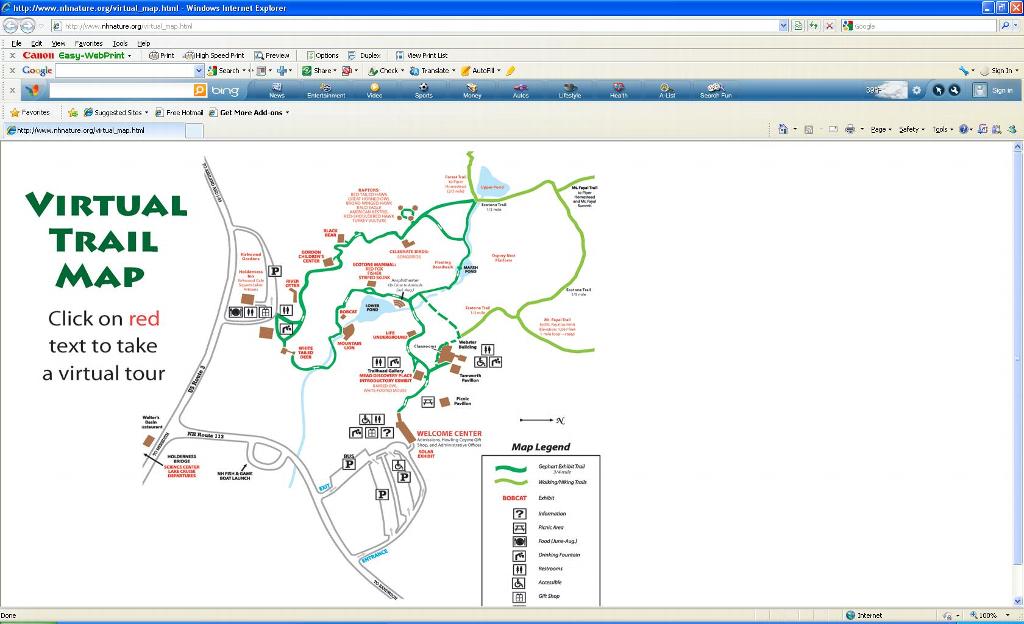Expand the Page command bar menu

[x=880, y=129]
